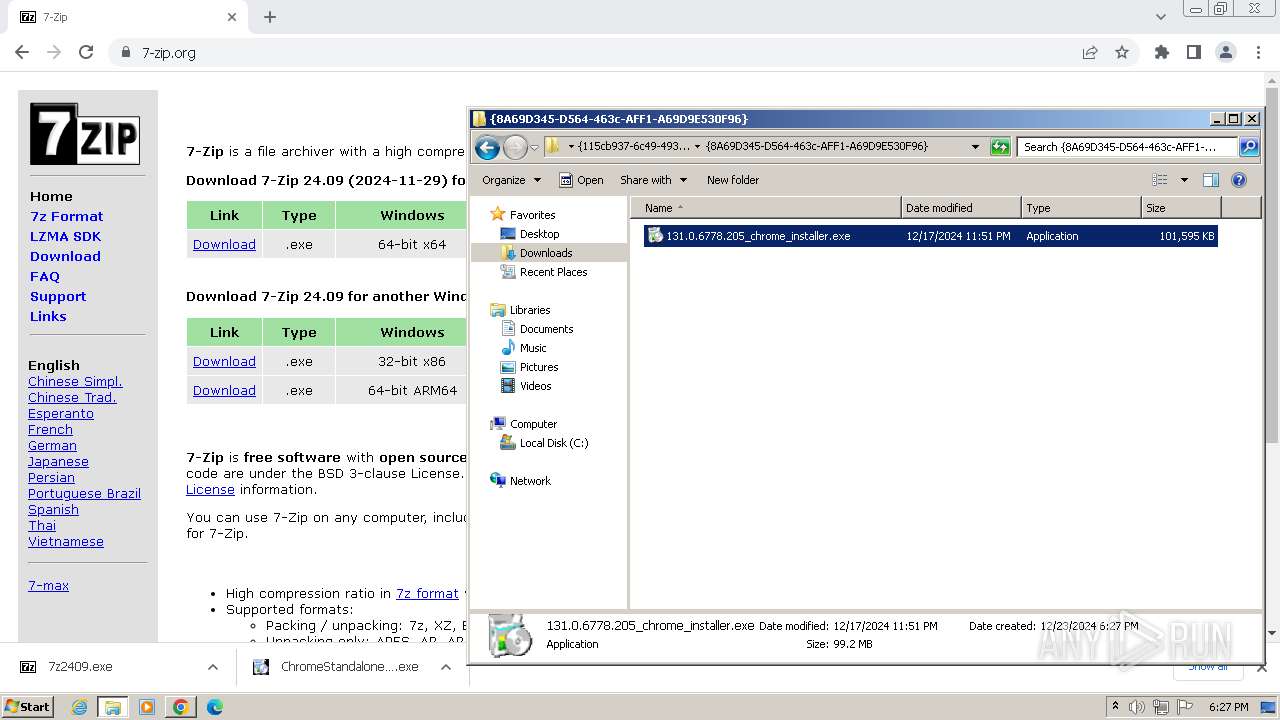Open the Organize dropdown menu
The height and width of the screenshot is (720, 1280).
[x=511, y=180]
